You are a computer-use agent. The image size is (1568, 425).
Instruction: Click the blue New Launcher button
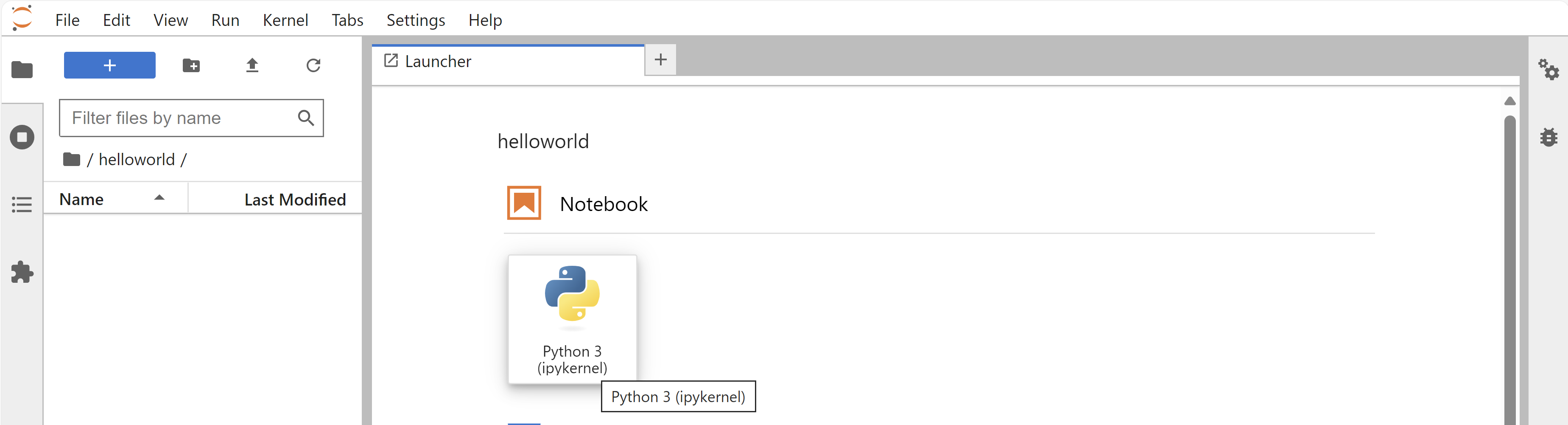(x=109, y=65)
